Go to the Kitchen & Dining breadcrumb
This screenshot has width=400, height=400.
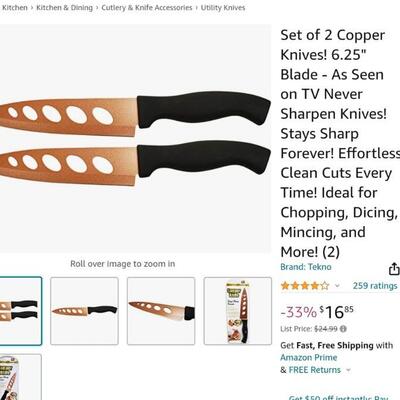(64, 8)
